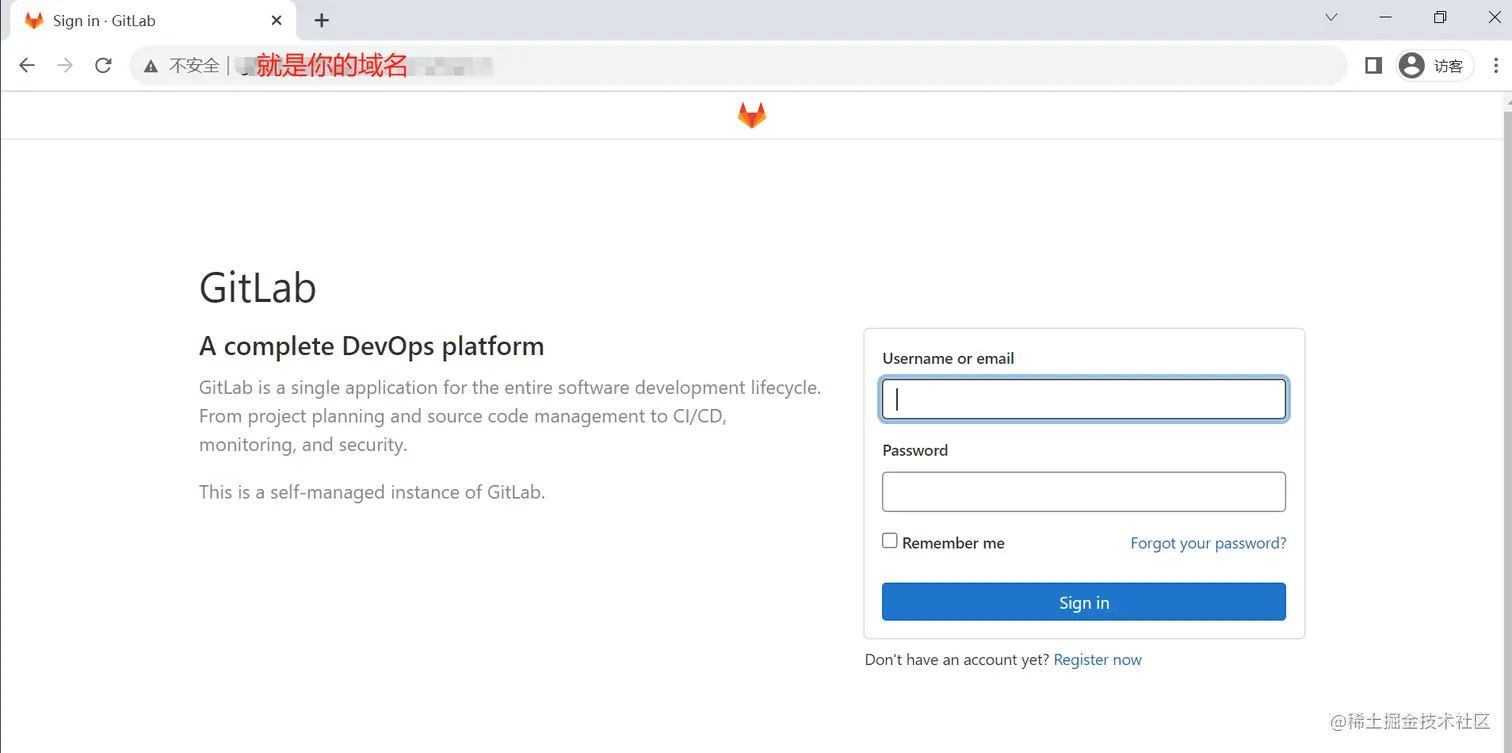Click into the Password field

[1084, 491]
